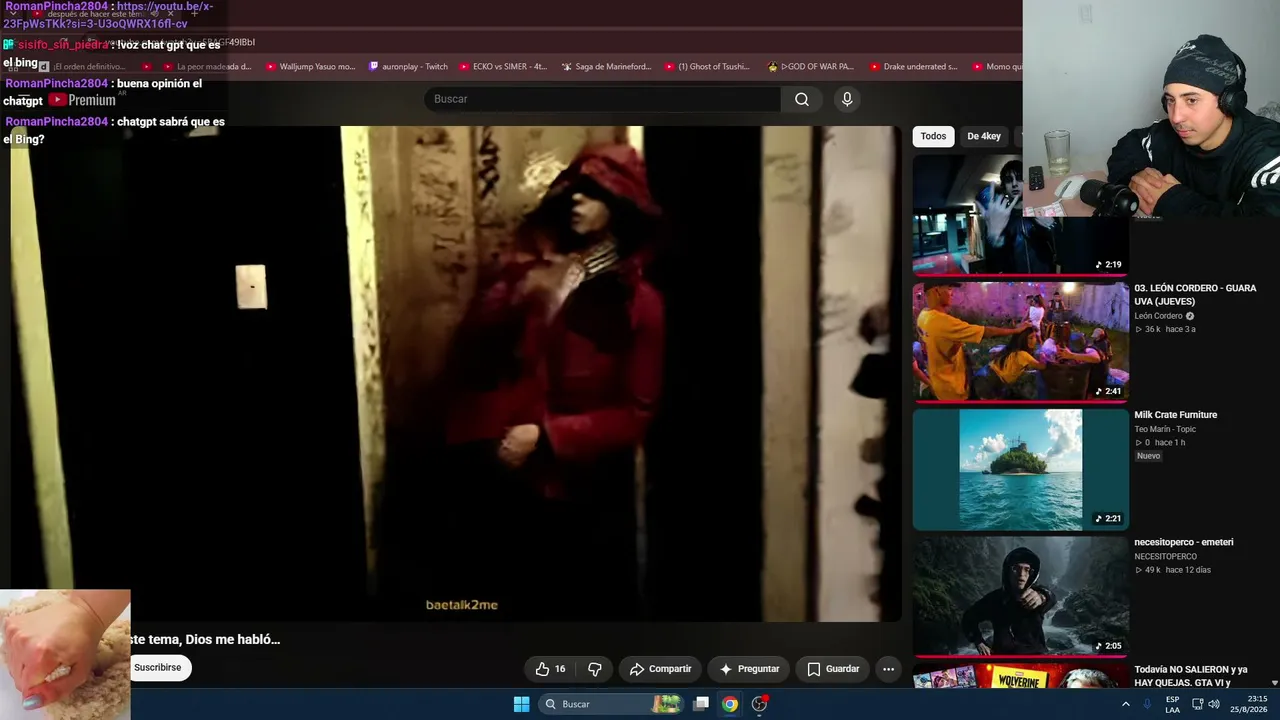Viewport: 1280px width, 720px height.
Task: Dislike the video with thumbs-down button
Action: [x=595, y=669]
